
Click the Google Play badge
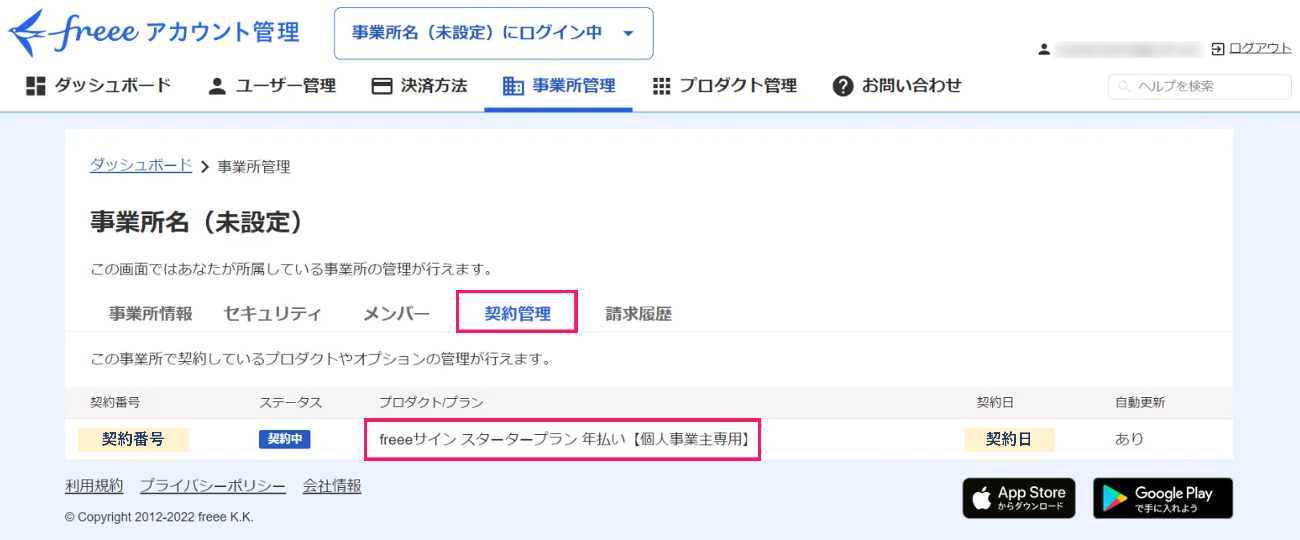(1163, 498)
